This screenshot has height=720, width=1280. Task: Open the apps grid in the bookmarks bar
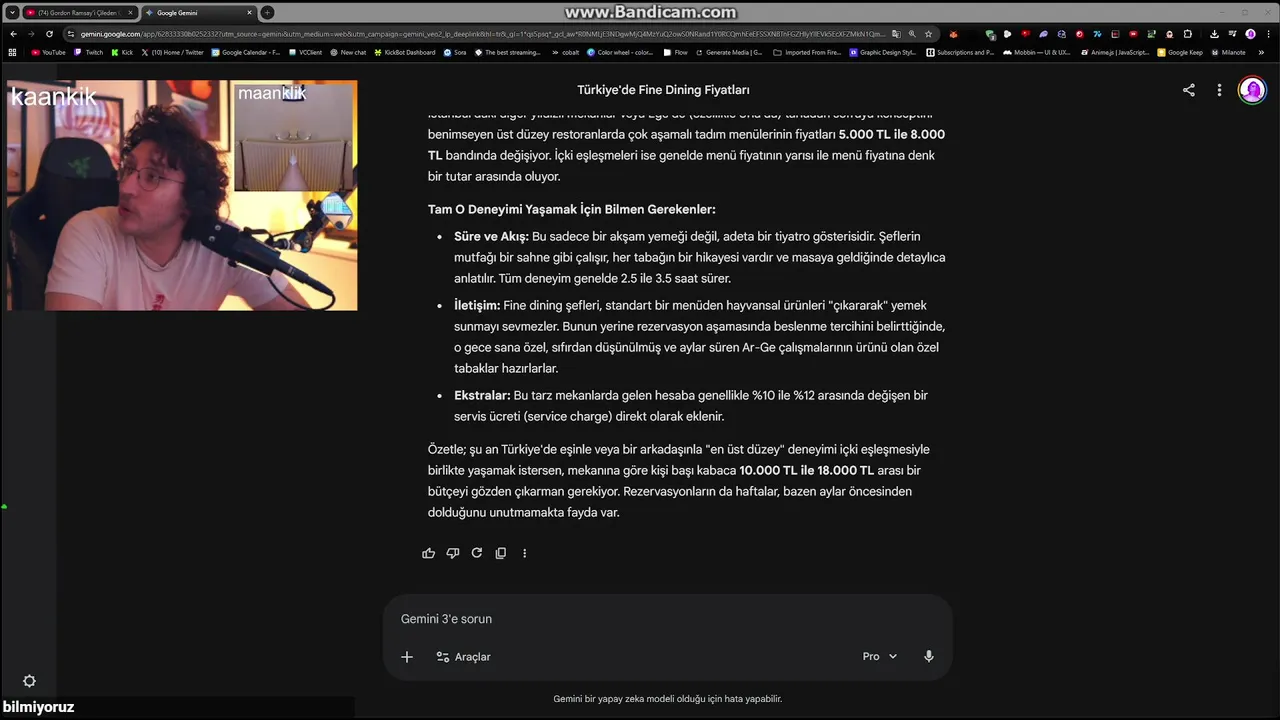pos(12,52)
